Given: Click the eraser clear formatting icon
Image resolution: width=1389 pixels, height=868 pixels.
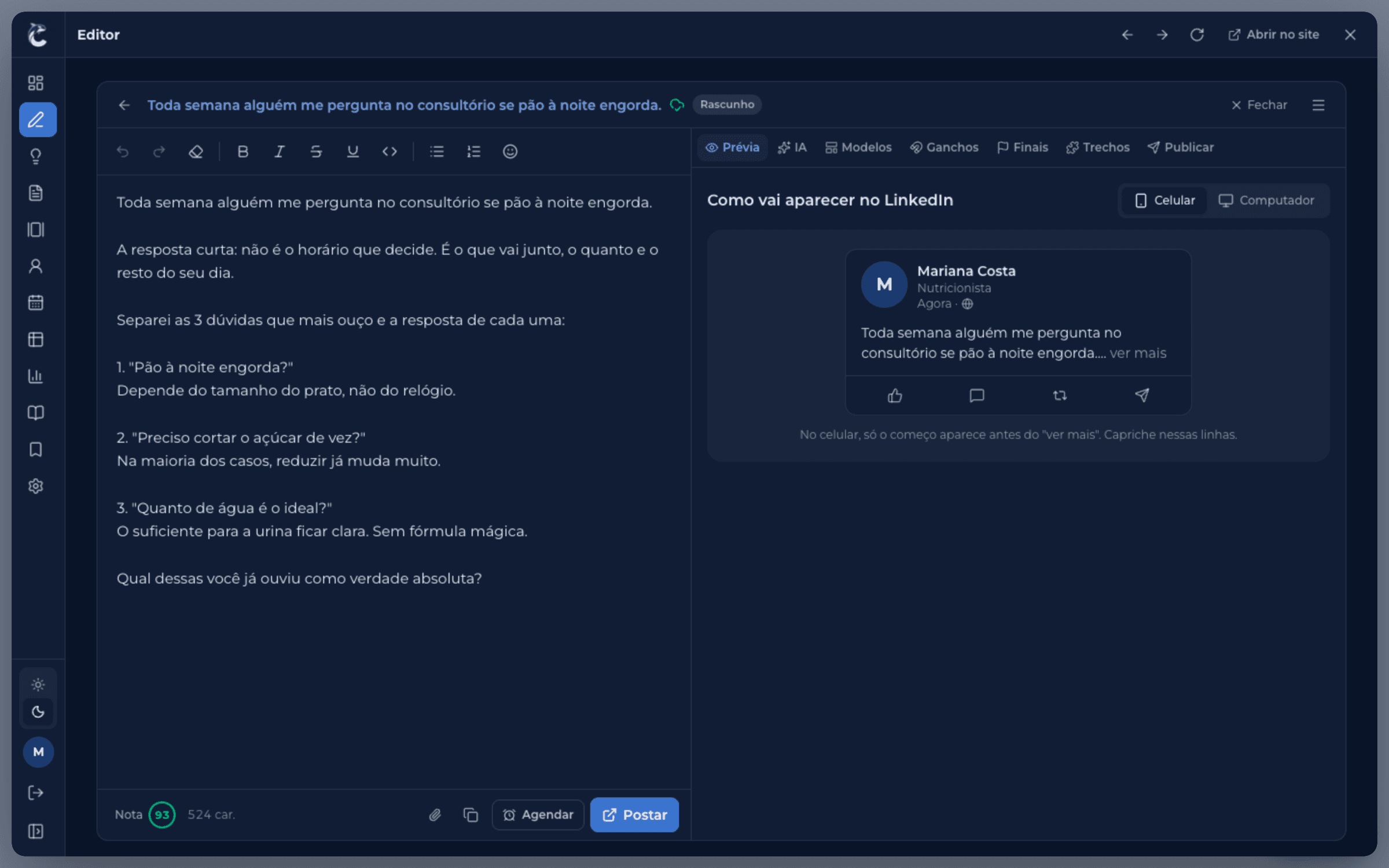Looking at the screenshot, I should (196, 152).
